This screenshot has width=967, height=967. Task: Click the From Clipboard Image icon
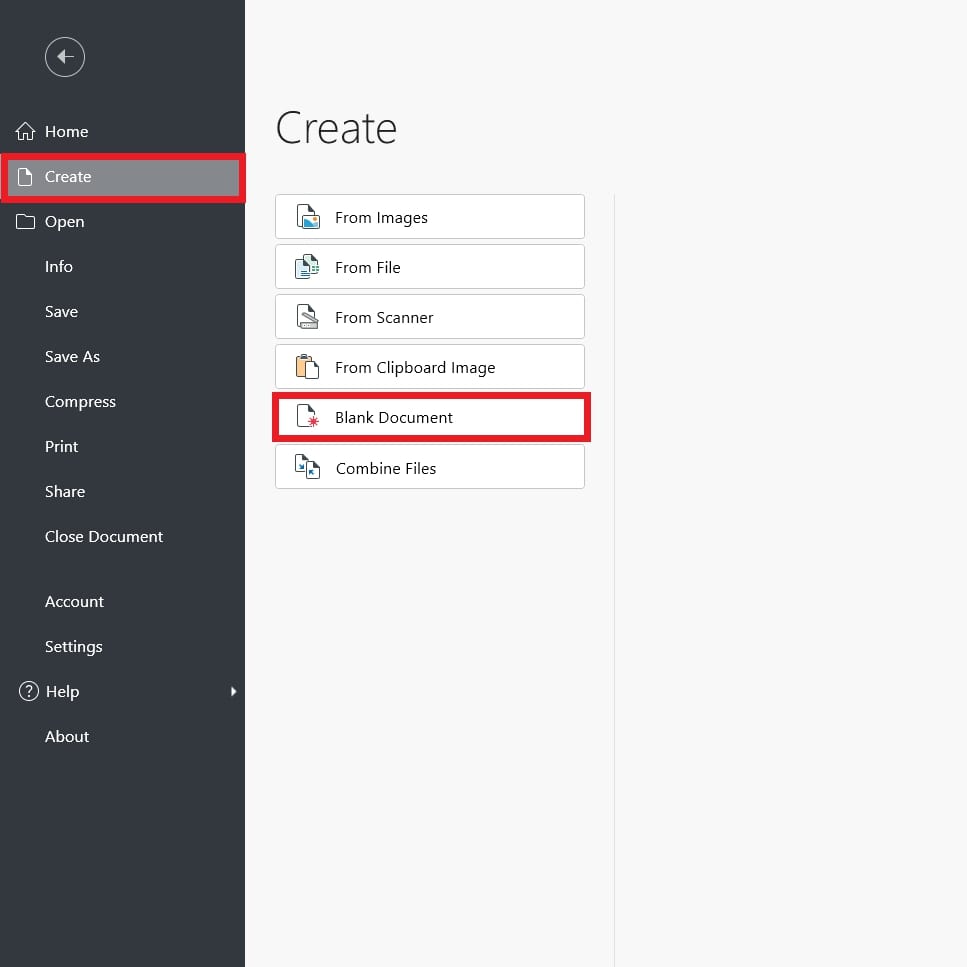[x=308, y=366]
